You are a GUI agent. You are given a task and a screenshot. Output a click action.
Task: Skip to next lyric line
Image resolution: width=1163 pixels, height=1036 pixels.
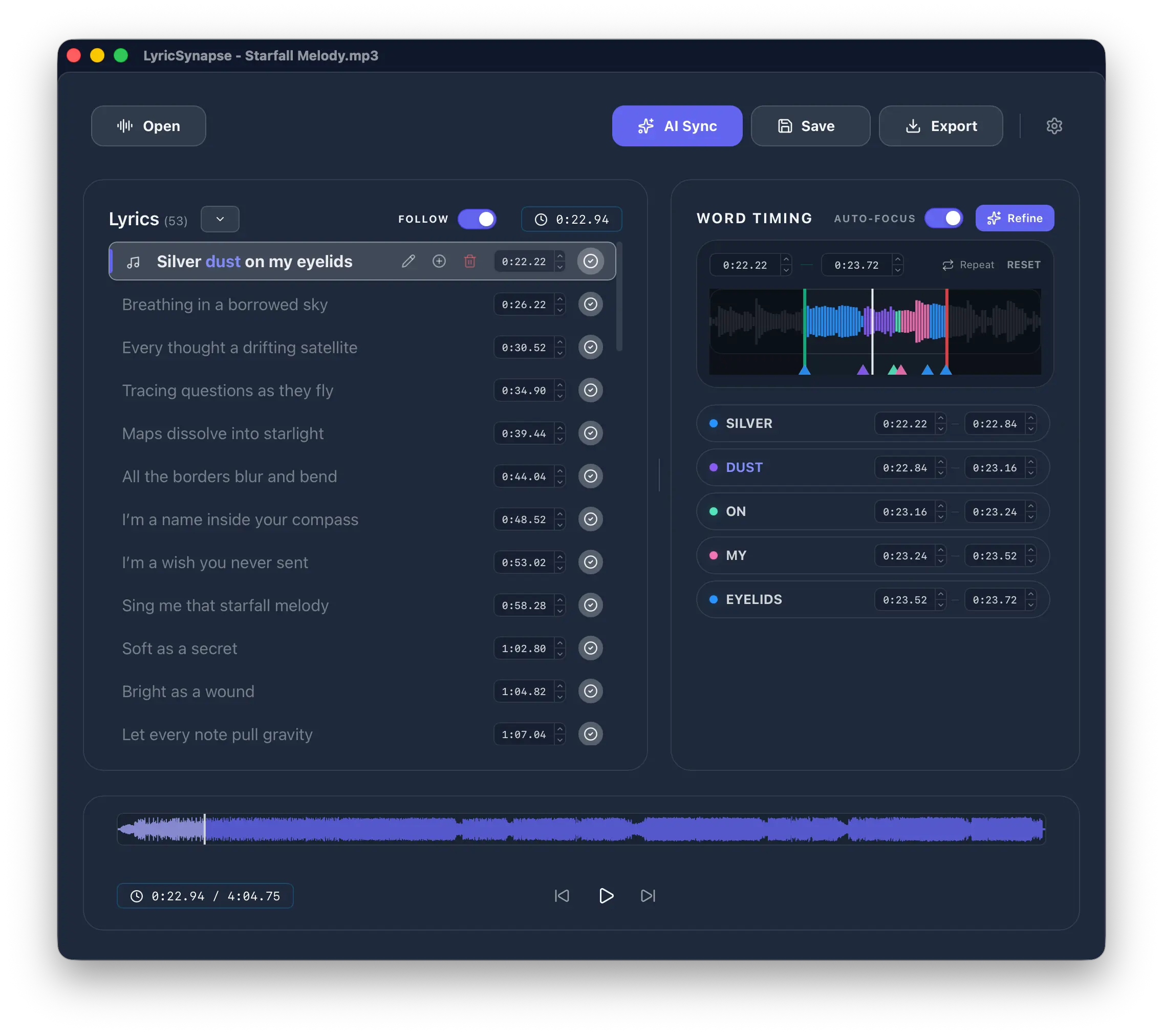(x=648, y=895)
